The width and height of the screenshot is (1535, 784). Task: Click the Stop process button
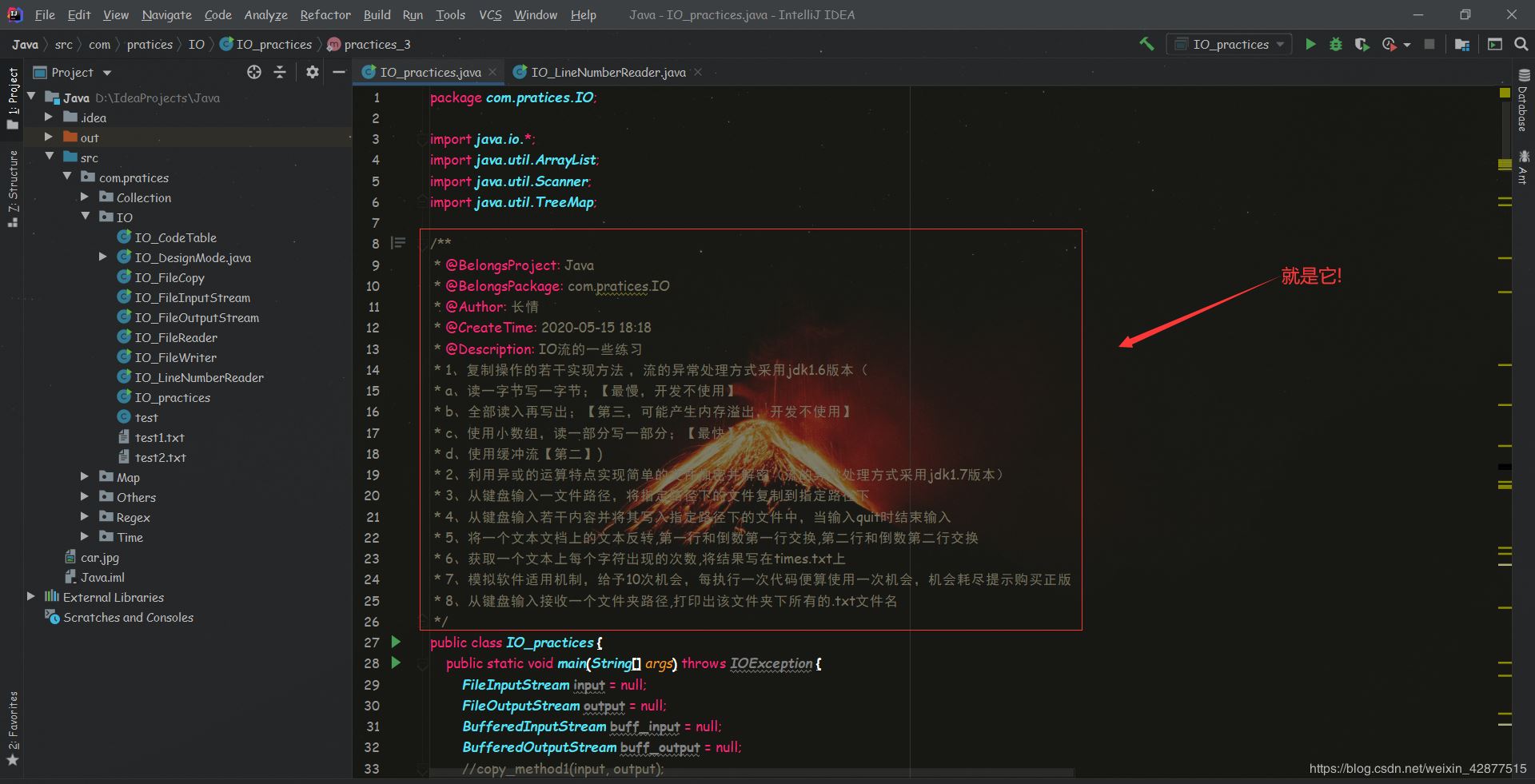coord(1429,44)
